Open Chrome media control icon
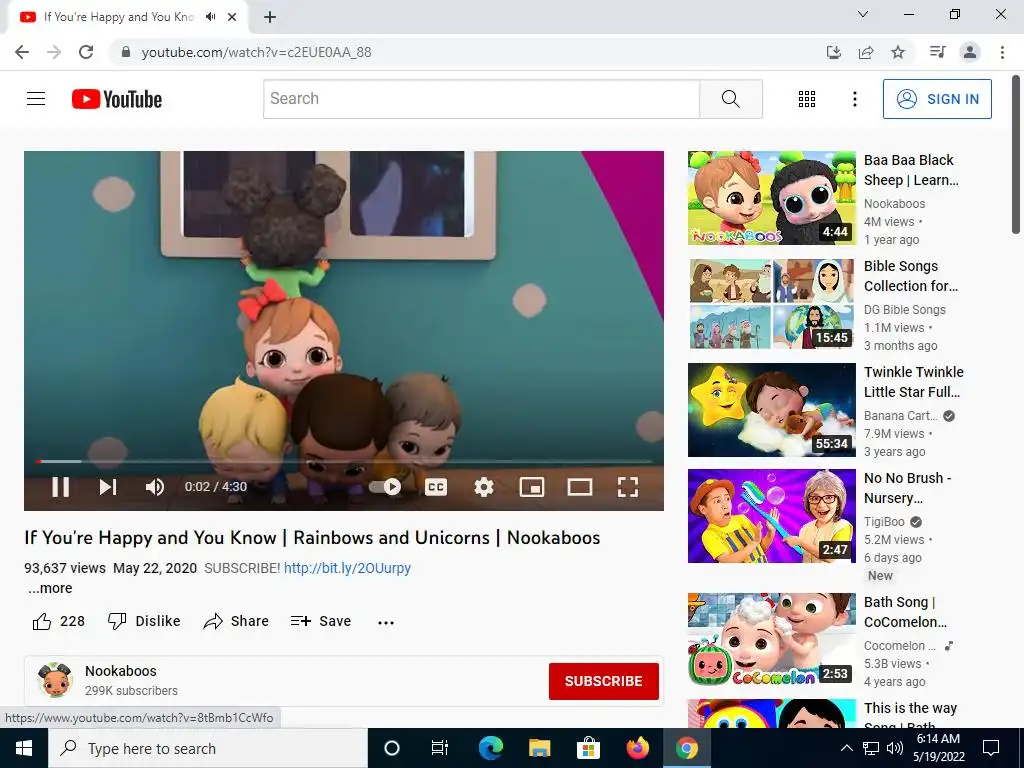 [x=937, y=52]
